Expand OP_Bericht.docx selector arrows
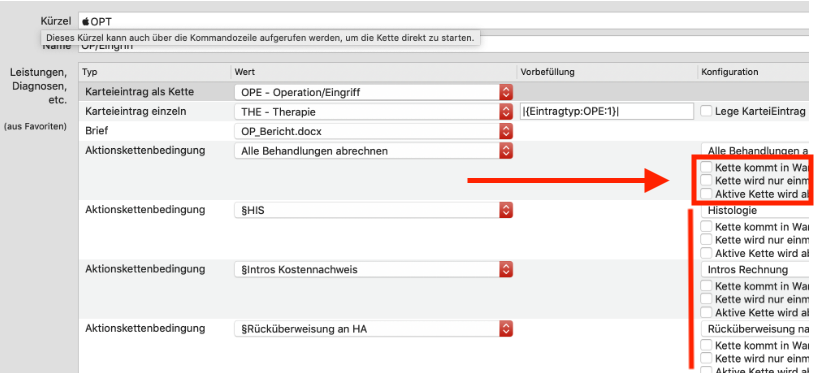814x373 pixels. [x=506, y=131]
